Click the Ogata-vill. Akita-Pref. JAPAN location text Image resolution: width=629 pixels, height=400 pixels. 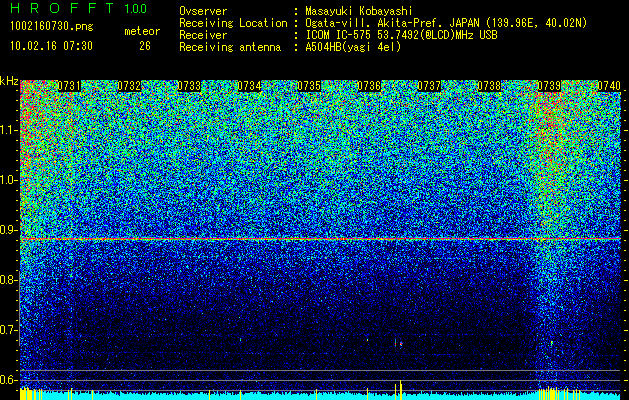[x=446, y=23]
